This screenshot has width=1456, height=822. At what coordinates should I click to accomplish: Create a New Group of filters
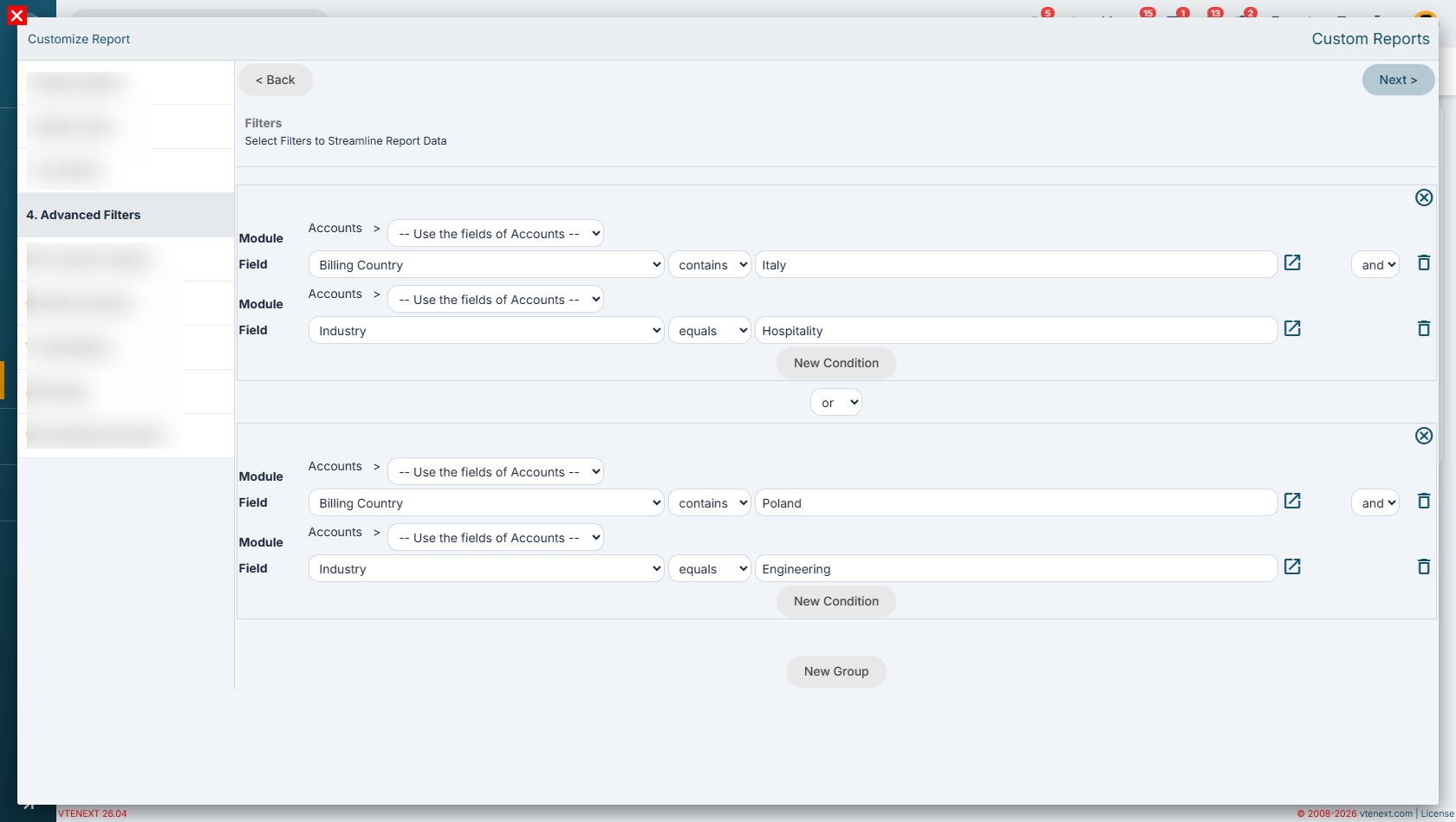[836, 671]
